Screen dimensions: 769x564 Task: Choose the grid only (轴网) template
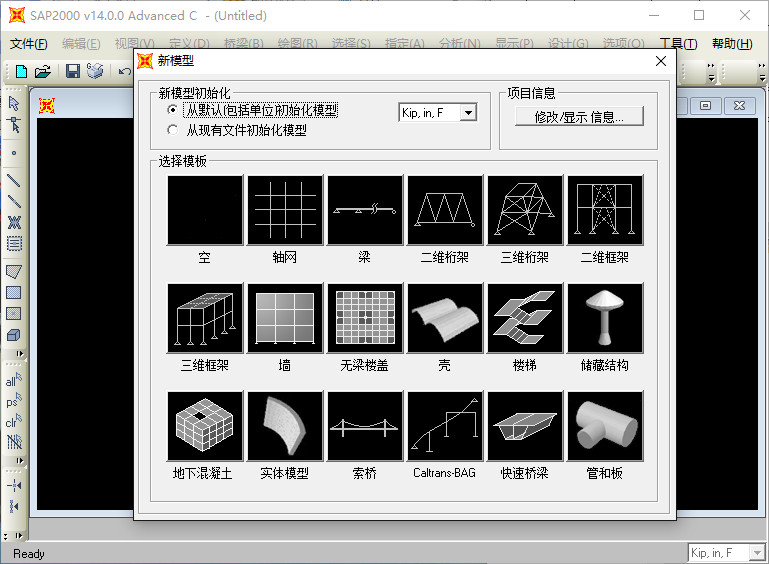tap(285, 210)
